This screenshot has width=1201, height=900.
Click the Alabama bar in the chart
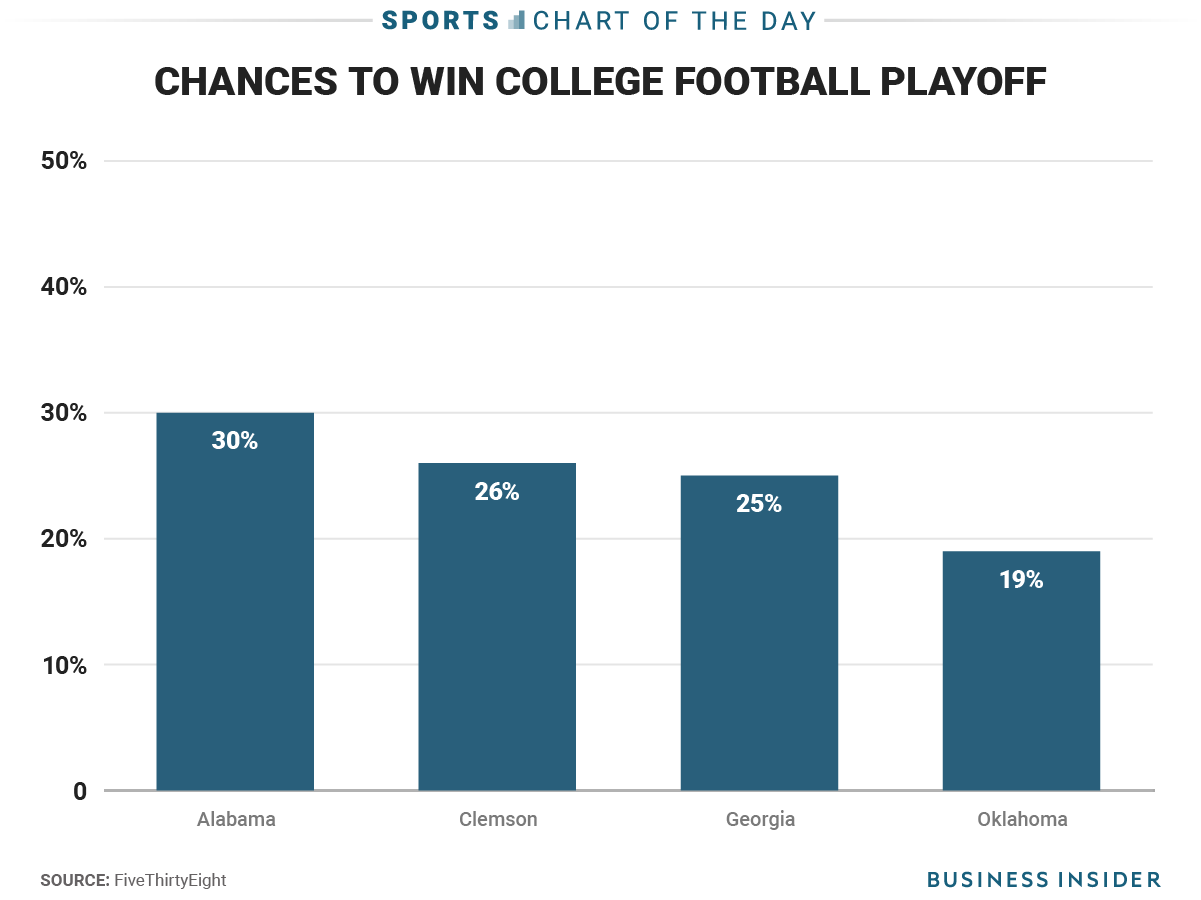[235, 620]
